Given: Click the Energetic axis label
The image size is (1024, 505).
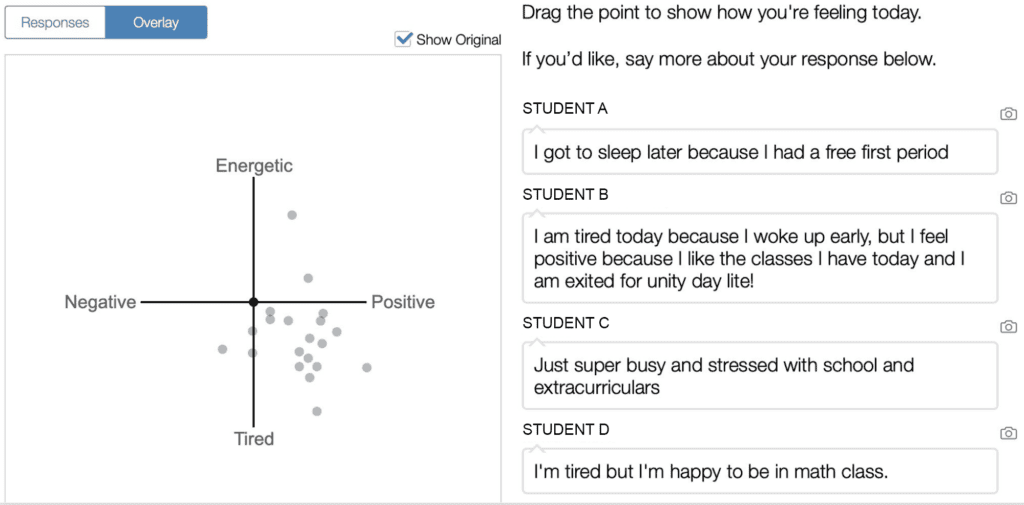Looking at the screenshot, I should (254, 166).
